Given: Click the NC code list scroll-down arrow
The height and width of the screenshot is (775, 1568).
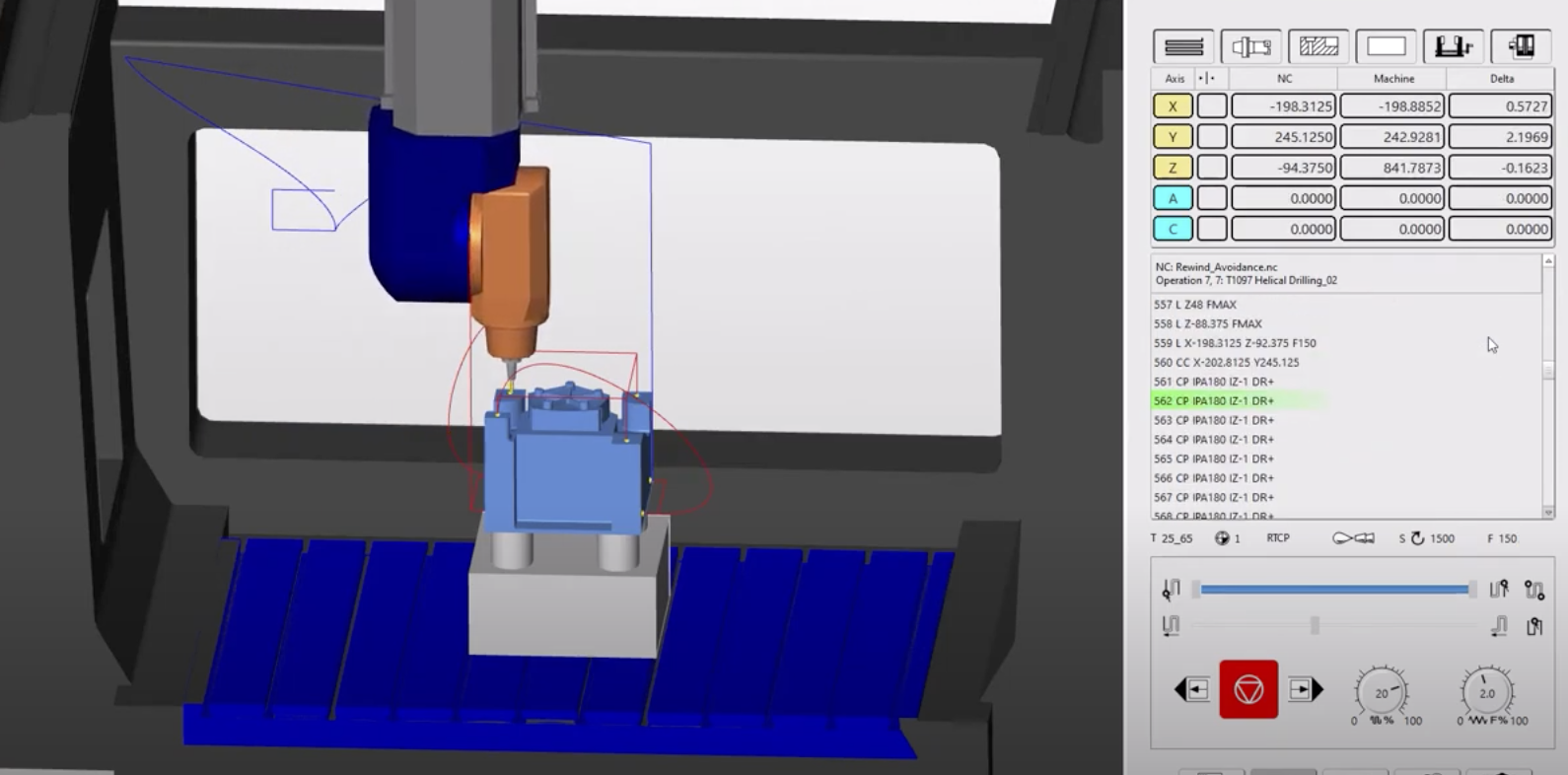Looking at the screenshot, I should pos(1548,512).
